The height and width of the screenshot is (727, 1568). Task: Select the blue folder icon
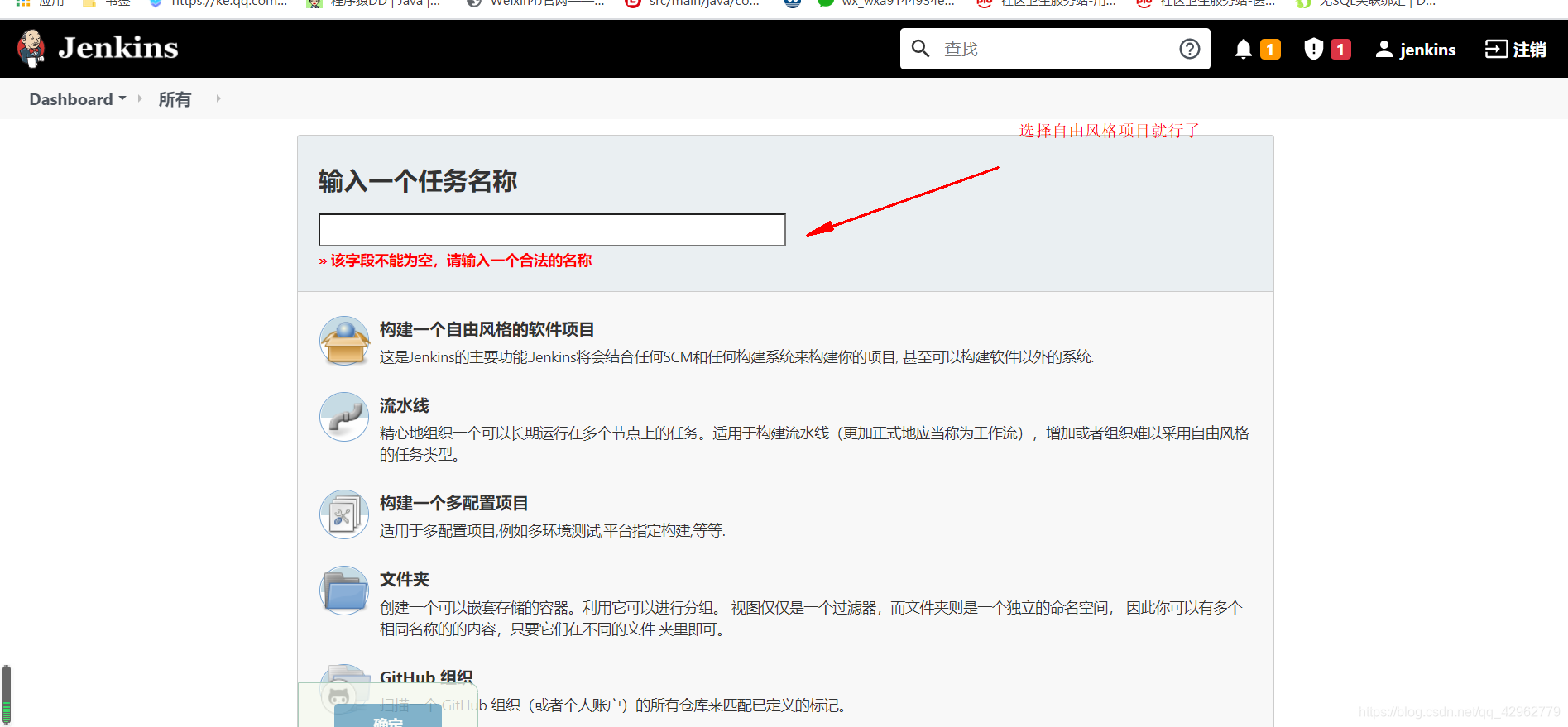344,591
